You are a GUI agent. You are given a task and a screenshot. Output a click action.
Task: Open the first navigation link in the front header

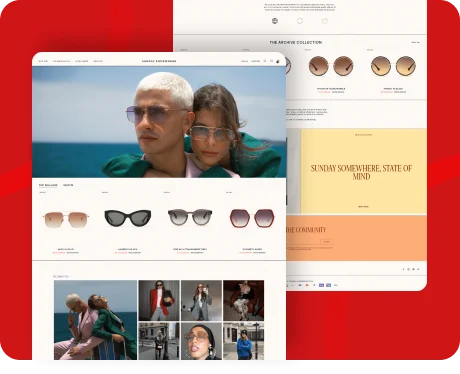[43, 61]
